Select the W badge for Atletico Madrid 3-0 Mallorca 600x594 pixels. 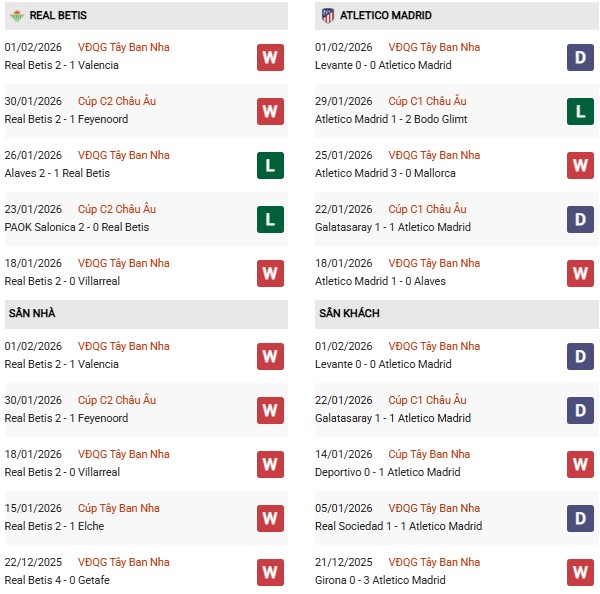click(x=581, y=165)
